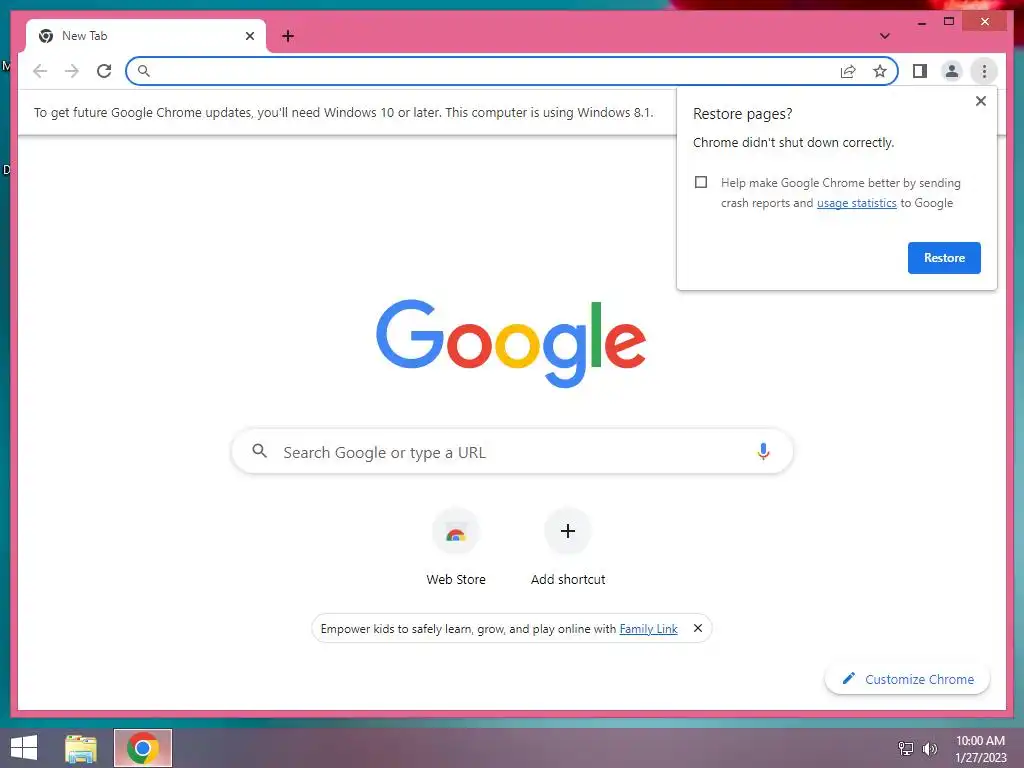Select the New Tab tab
The image size is (1024, 768).
pos(146,36)
